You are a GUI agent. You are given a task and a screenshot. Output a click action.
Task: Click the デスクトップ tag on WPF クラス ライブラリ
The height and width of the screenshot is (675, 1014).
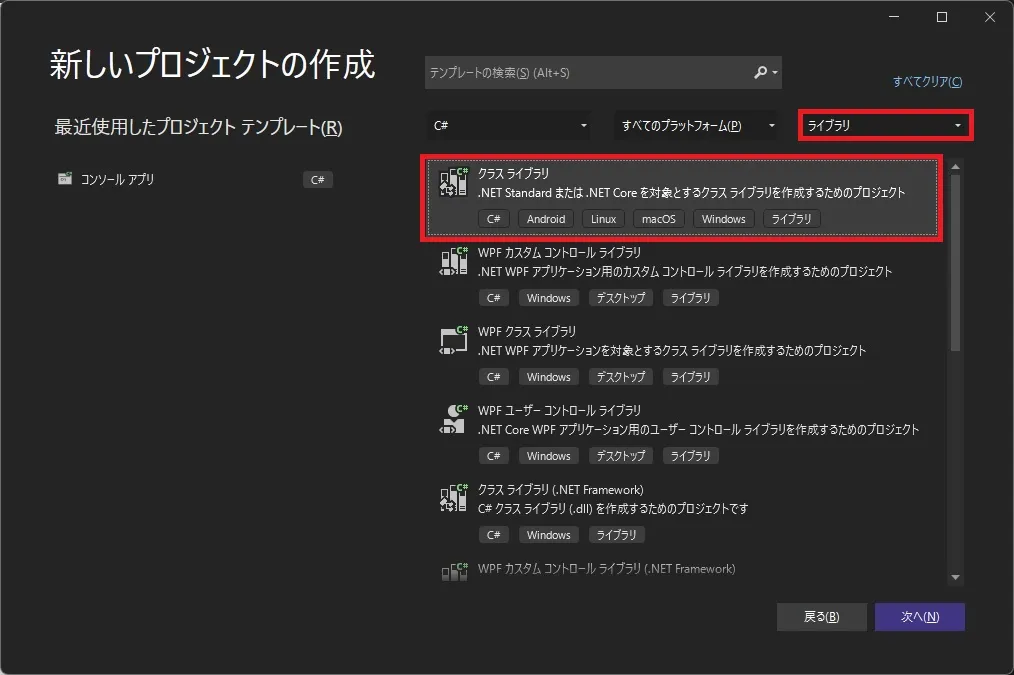tap(621, 376)
